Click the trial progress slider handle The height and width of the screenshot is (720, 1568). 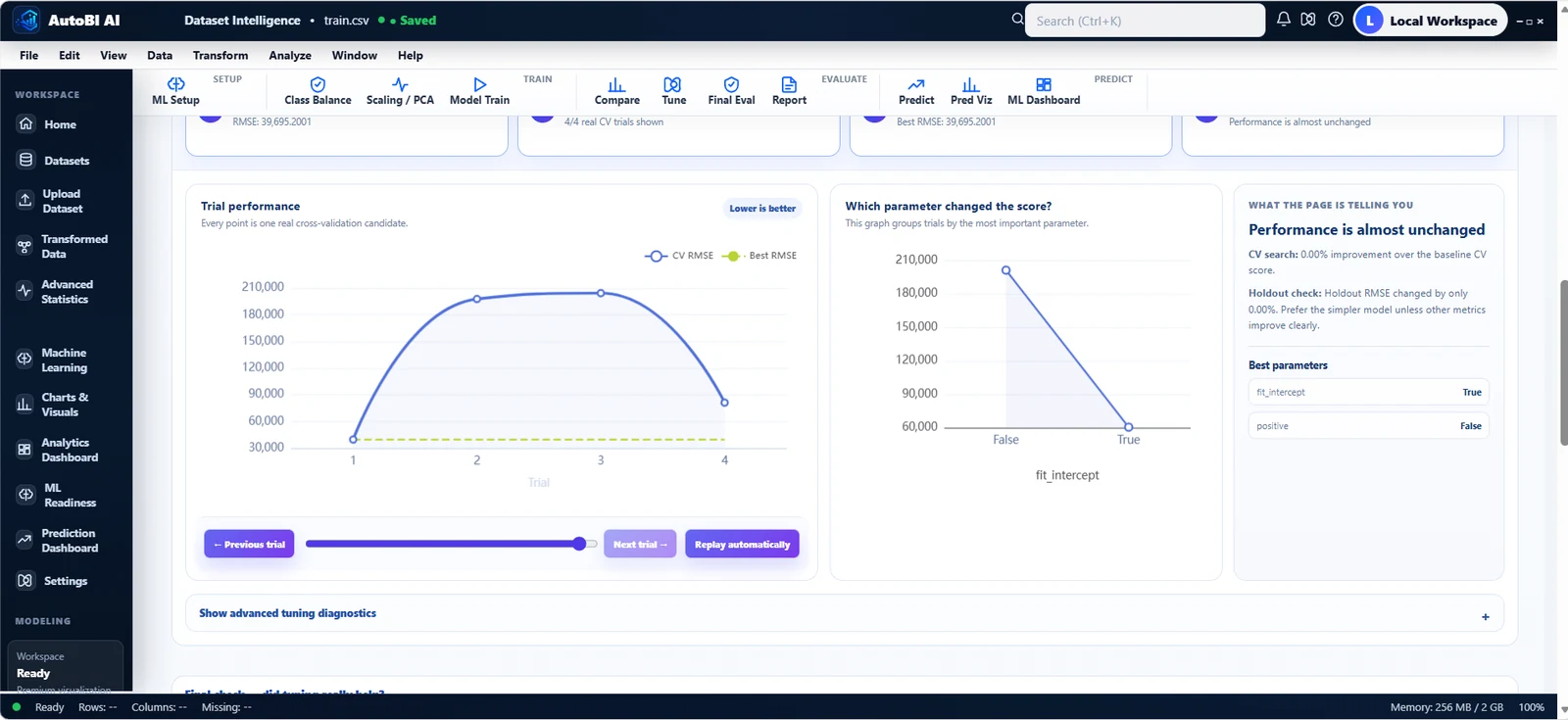(579, 544)
